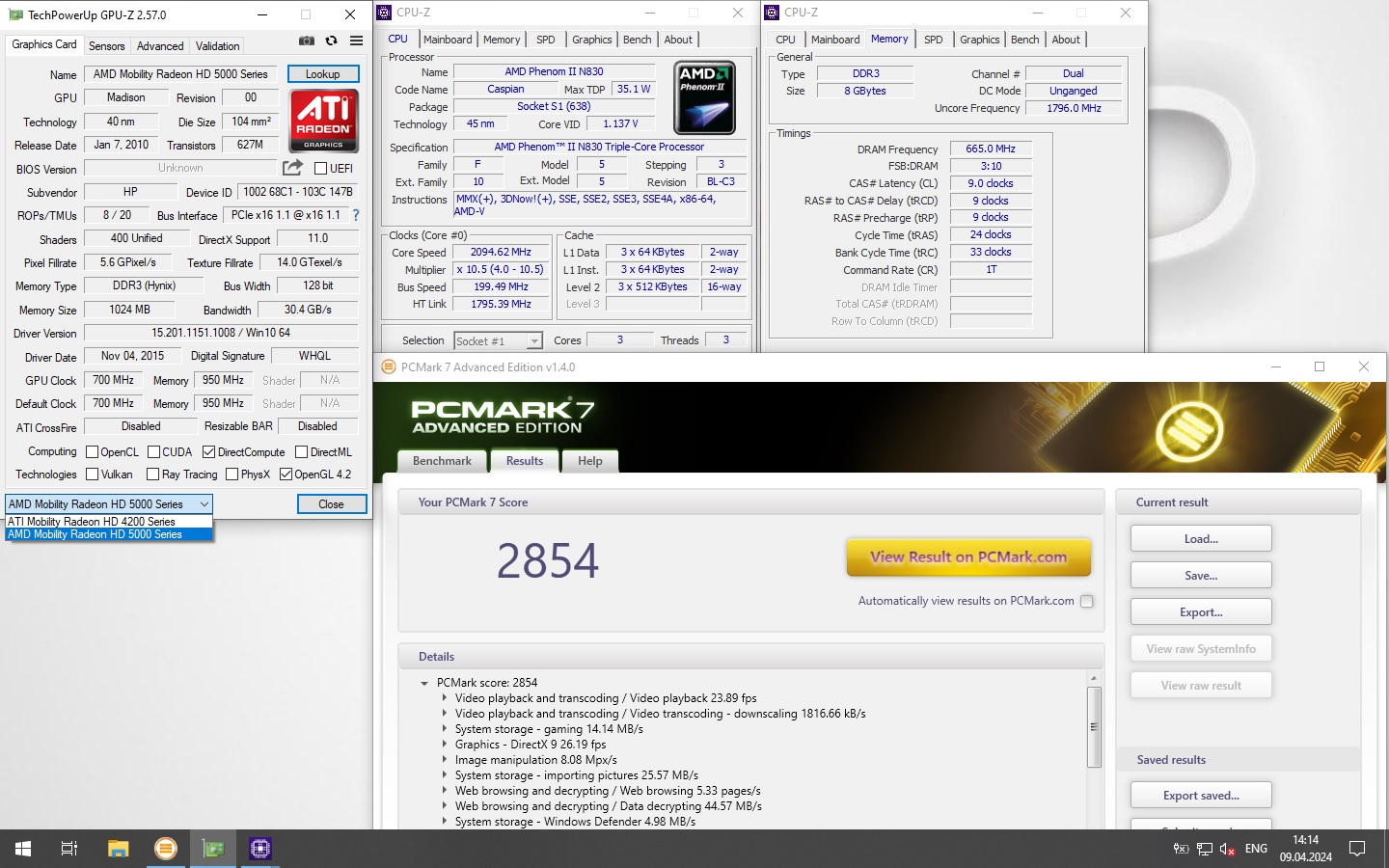Toggle the OpenCL checkbox
This screenshot has height=868, width=1389.
93,451
